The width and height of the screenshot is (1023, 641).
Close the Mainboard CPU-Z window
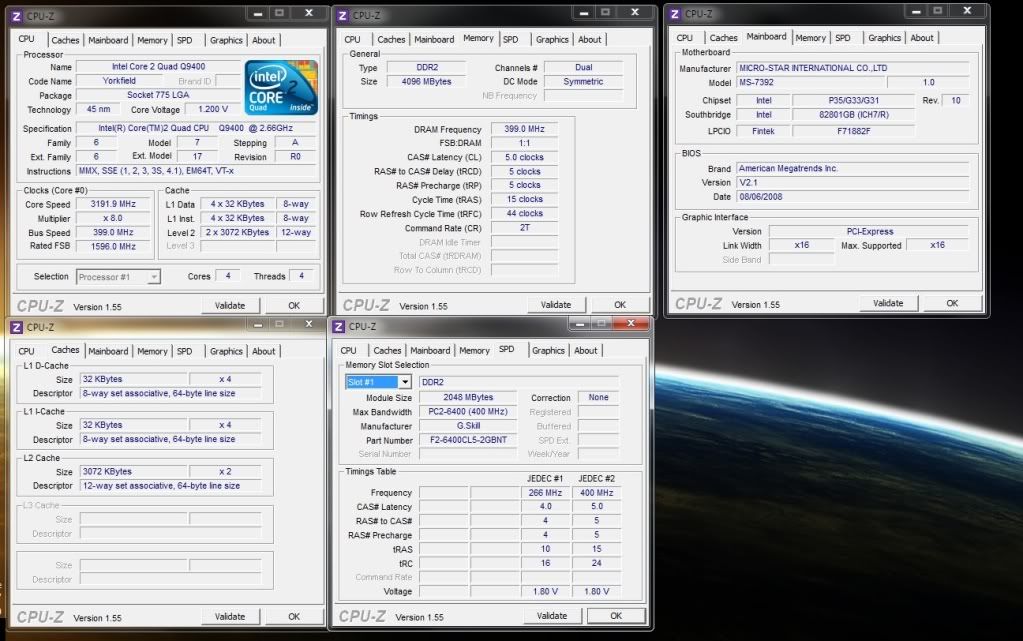click(x=967, y=12)
